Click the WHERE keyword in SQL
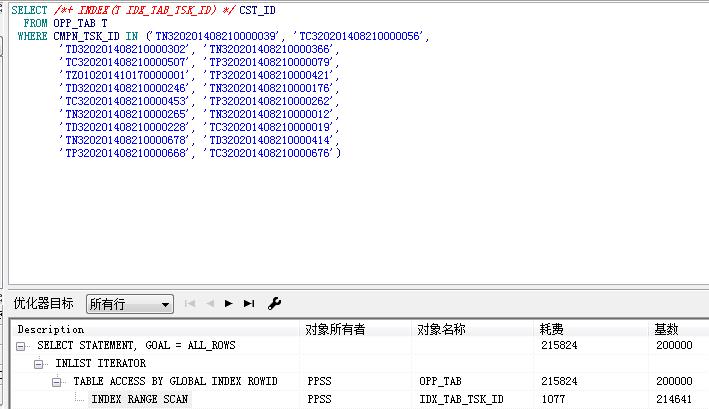Image resolution: width=709 pixels, height=409 pixels. click(x=32, y=36)
